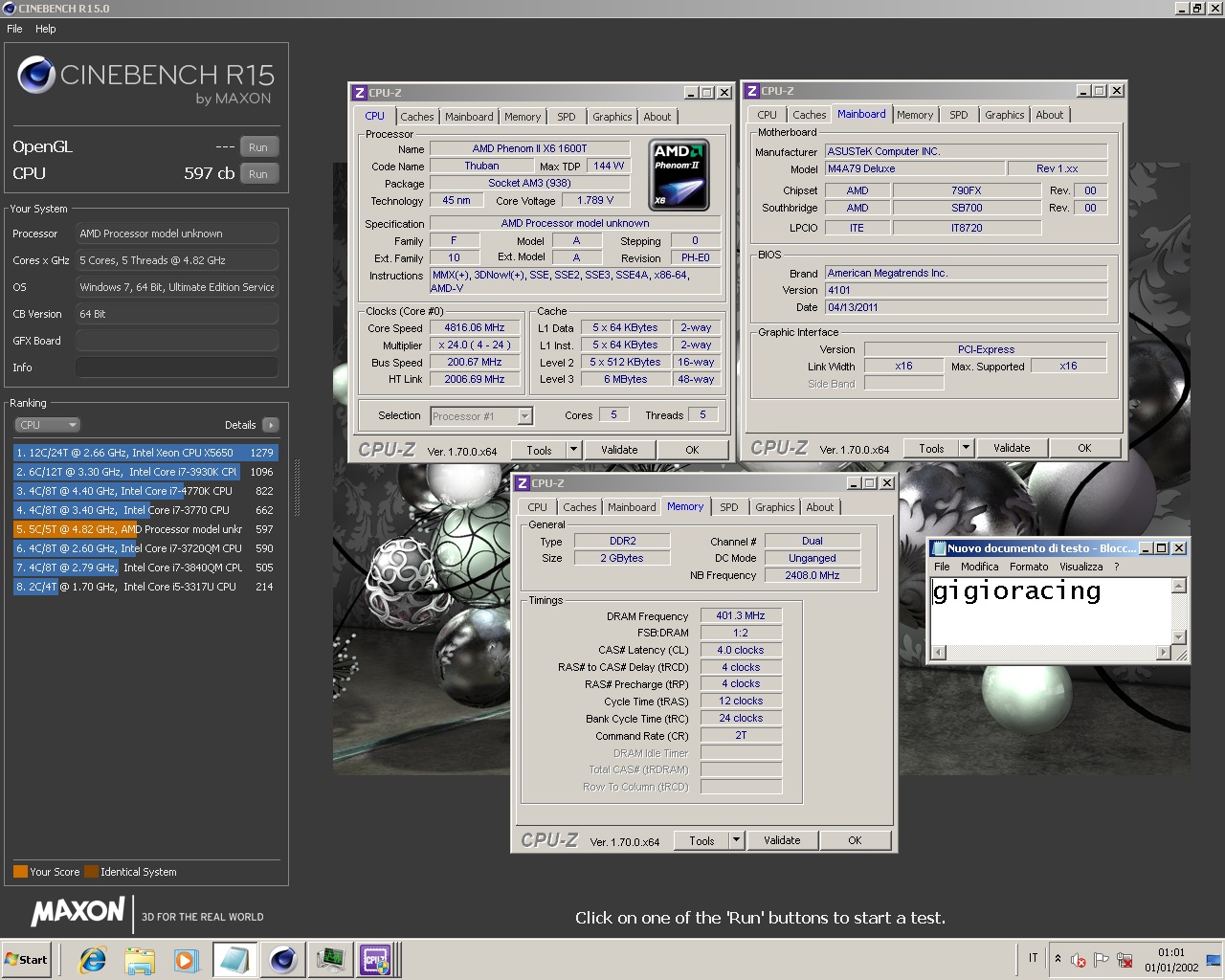Click the Show Desktop monitor icon

pyautogui.click(x=1214, y=960)
